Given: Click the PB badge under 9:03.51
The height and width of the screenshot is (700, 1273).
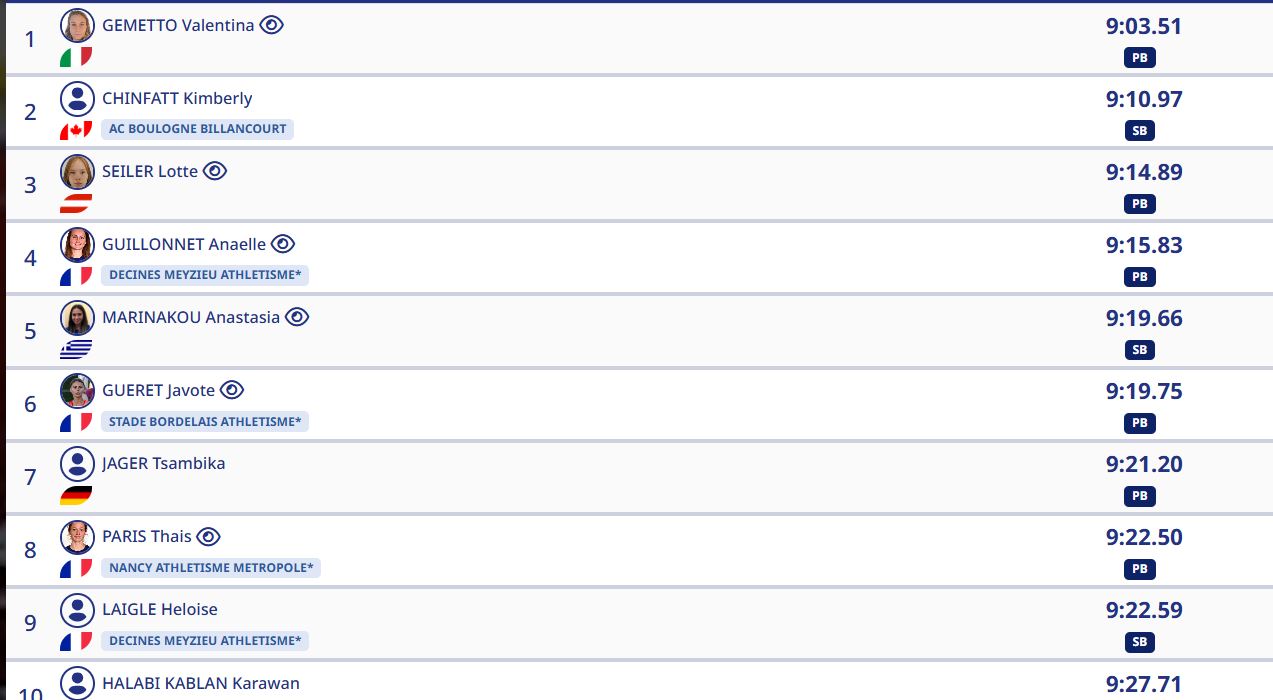Looking at the screenshot, I should (x=1140, y=58).
